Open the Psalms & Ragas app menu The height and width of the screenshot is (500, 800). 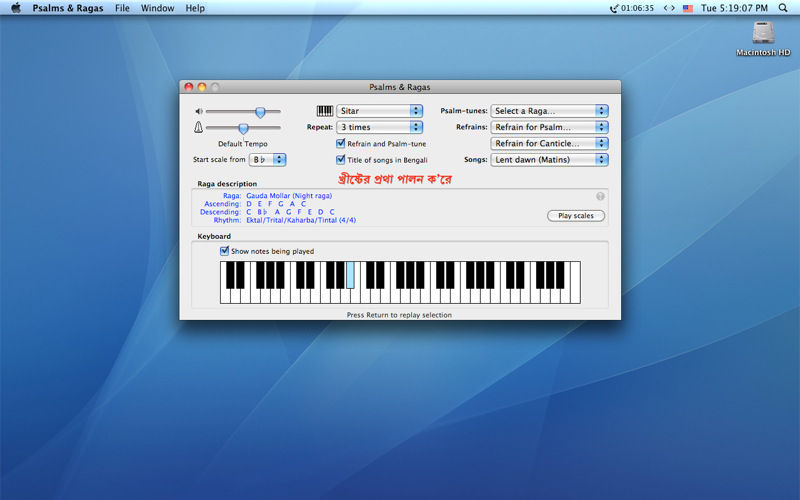click(68, 8)
